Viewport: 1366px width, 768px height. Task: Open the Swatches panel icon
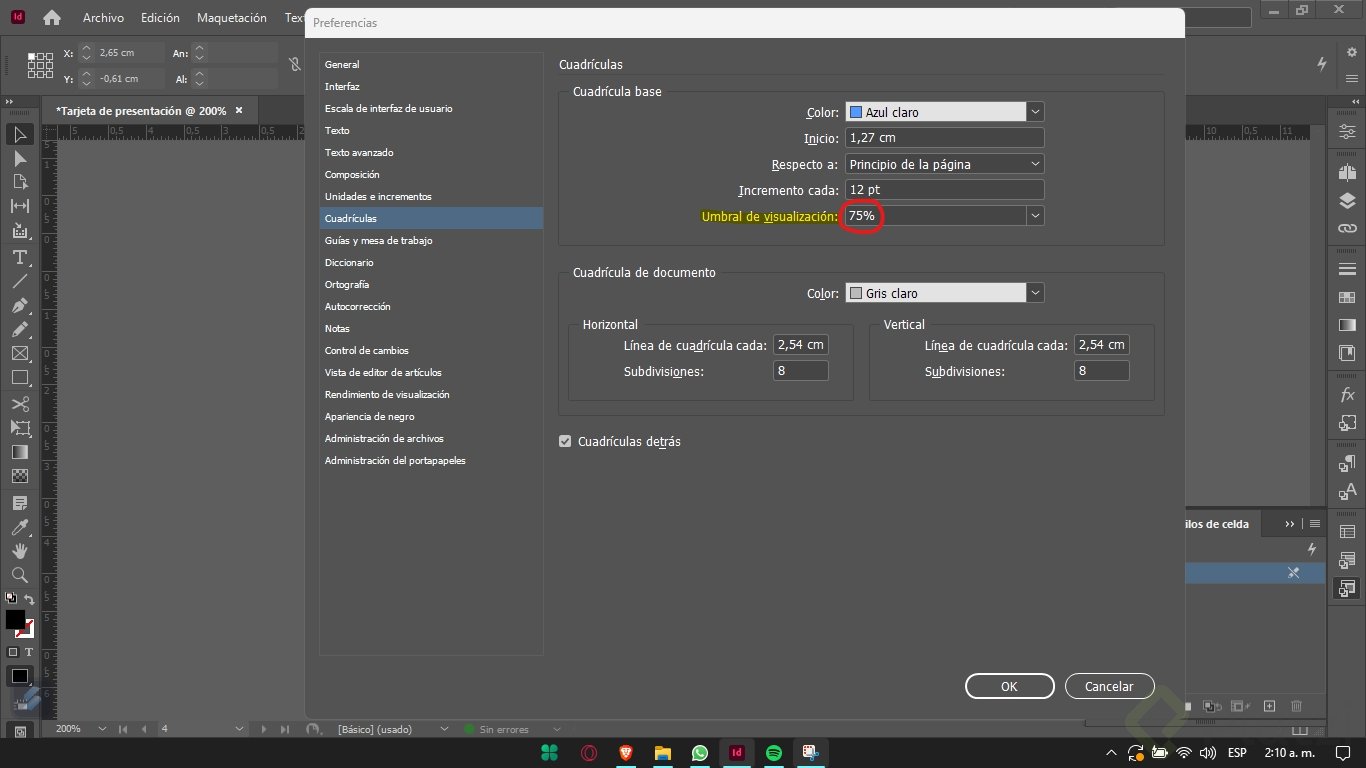(1347, 297)
